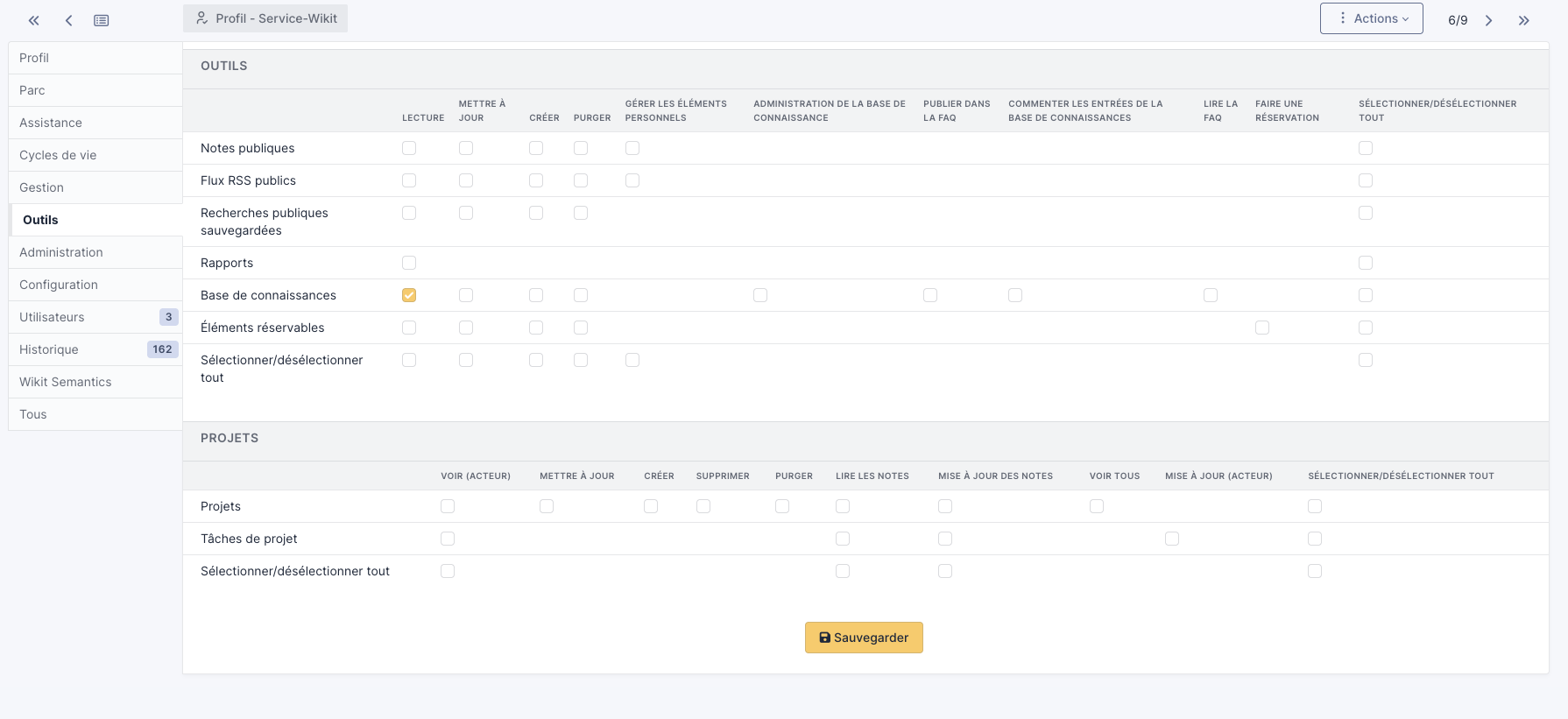Go to first record using double-left arrow
1568x719 pixels.
tap(34, 20)
